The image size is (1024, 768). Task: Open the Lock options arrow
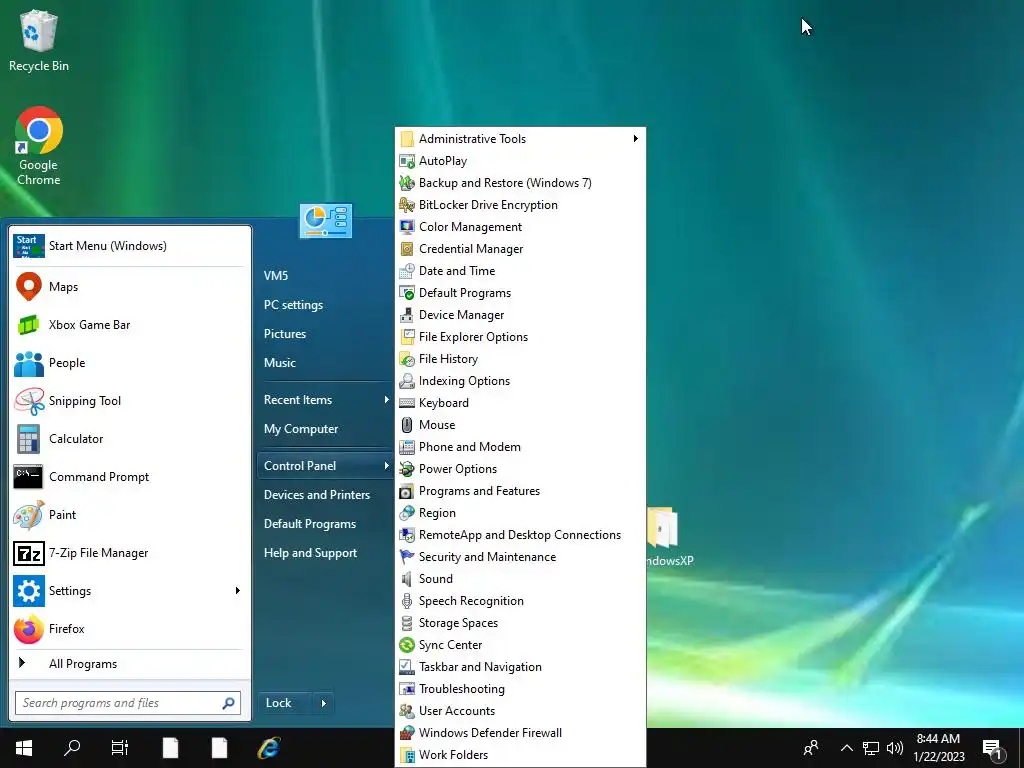pos(324,703)
